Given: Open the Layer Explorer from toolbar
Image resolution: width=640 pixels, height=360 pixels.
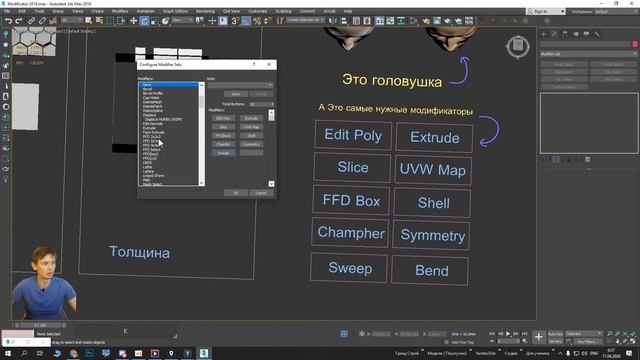Looking at the screenshot, I should coord(367,21).
